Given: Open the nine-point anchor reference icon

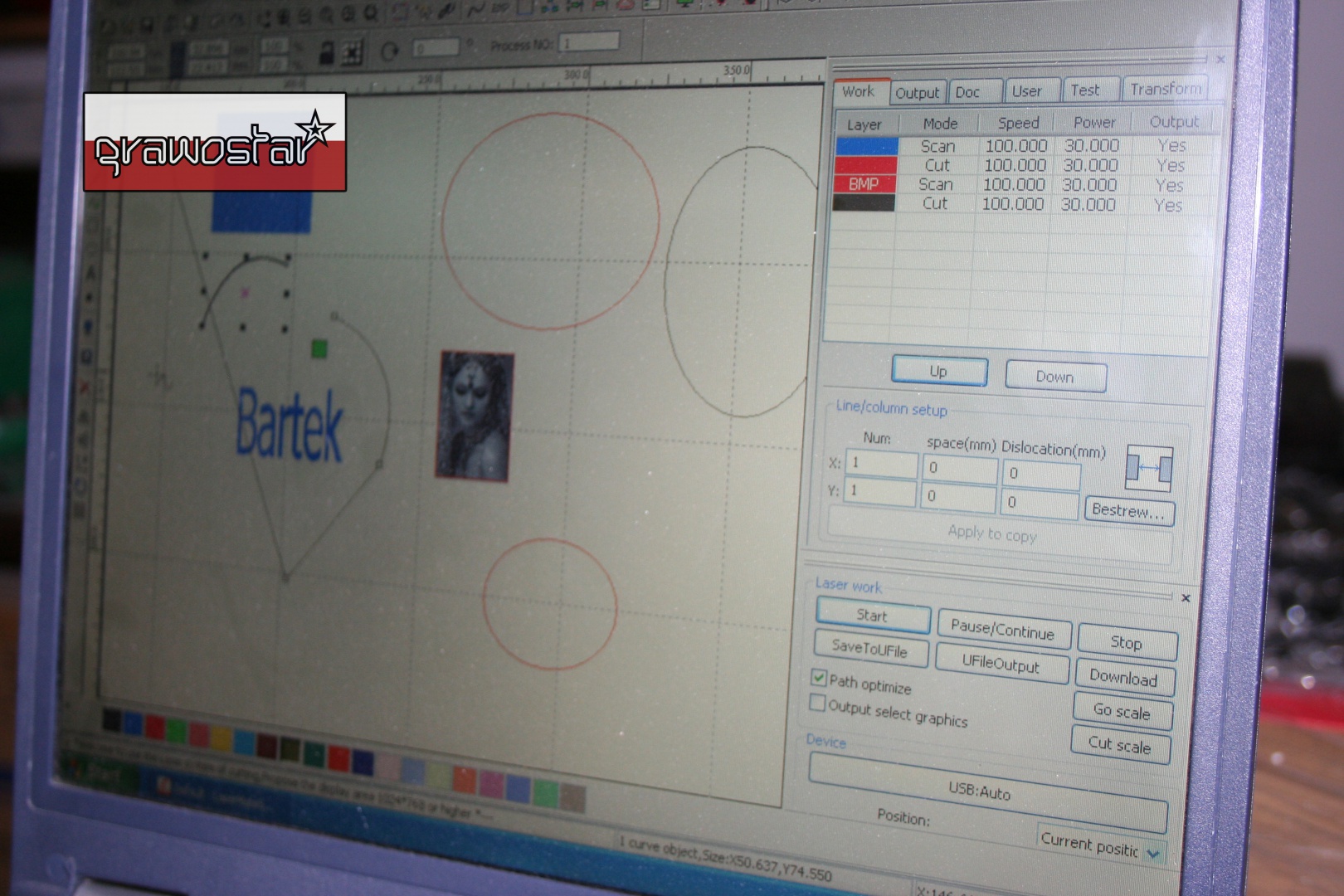Looking at the screenshot, I should [353, 52].
